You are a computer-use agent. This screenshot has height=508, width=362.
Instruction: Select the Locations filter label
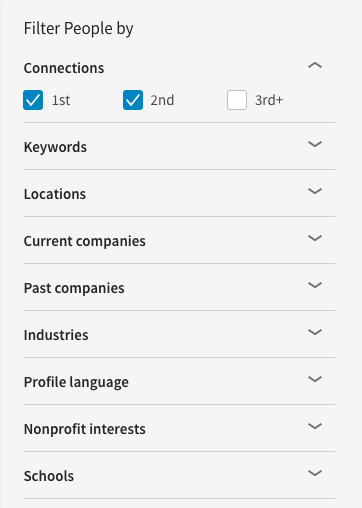pyautogui.click(x=55, y=194)
